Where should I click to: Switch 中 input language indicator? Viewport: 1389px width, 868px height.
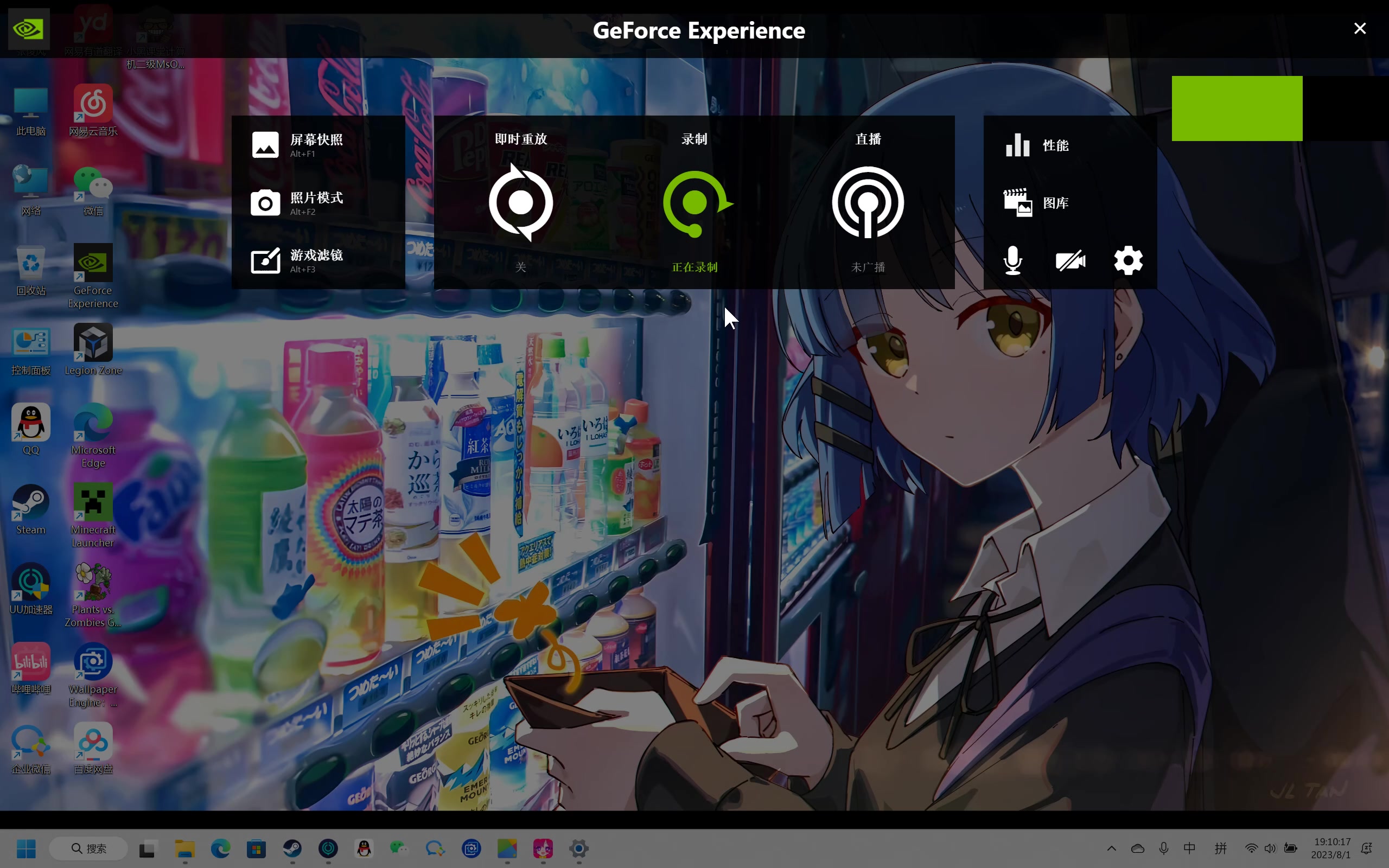click(1189, 848)
